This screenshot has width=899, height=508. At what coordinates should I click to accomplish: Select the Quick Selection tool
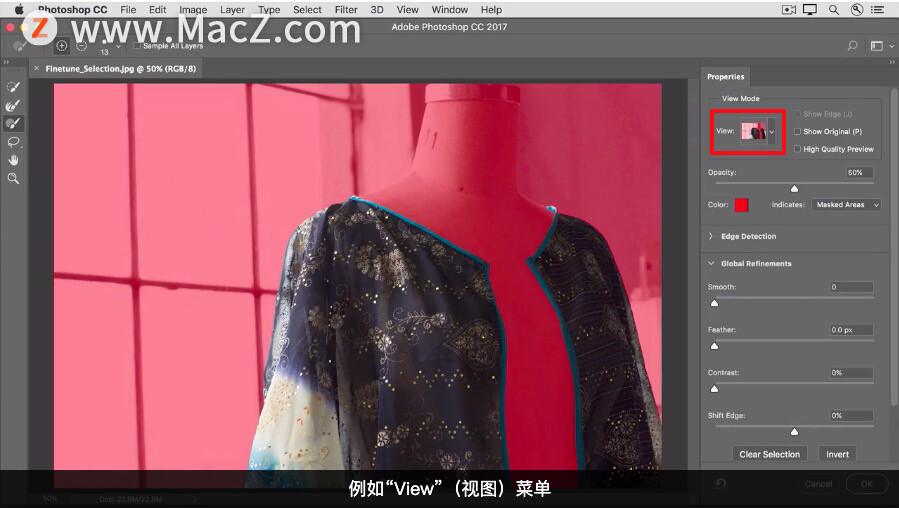pos(13,87)
